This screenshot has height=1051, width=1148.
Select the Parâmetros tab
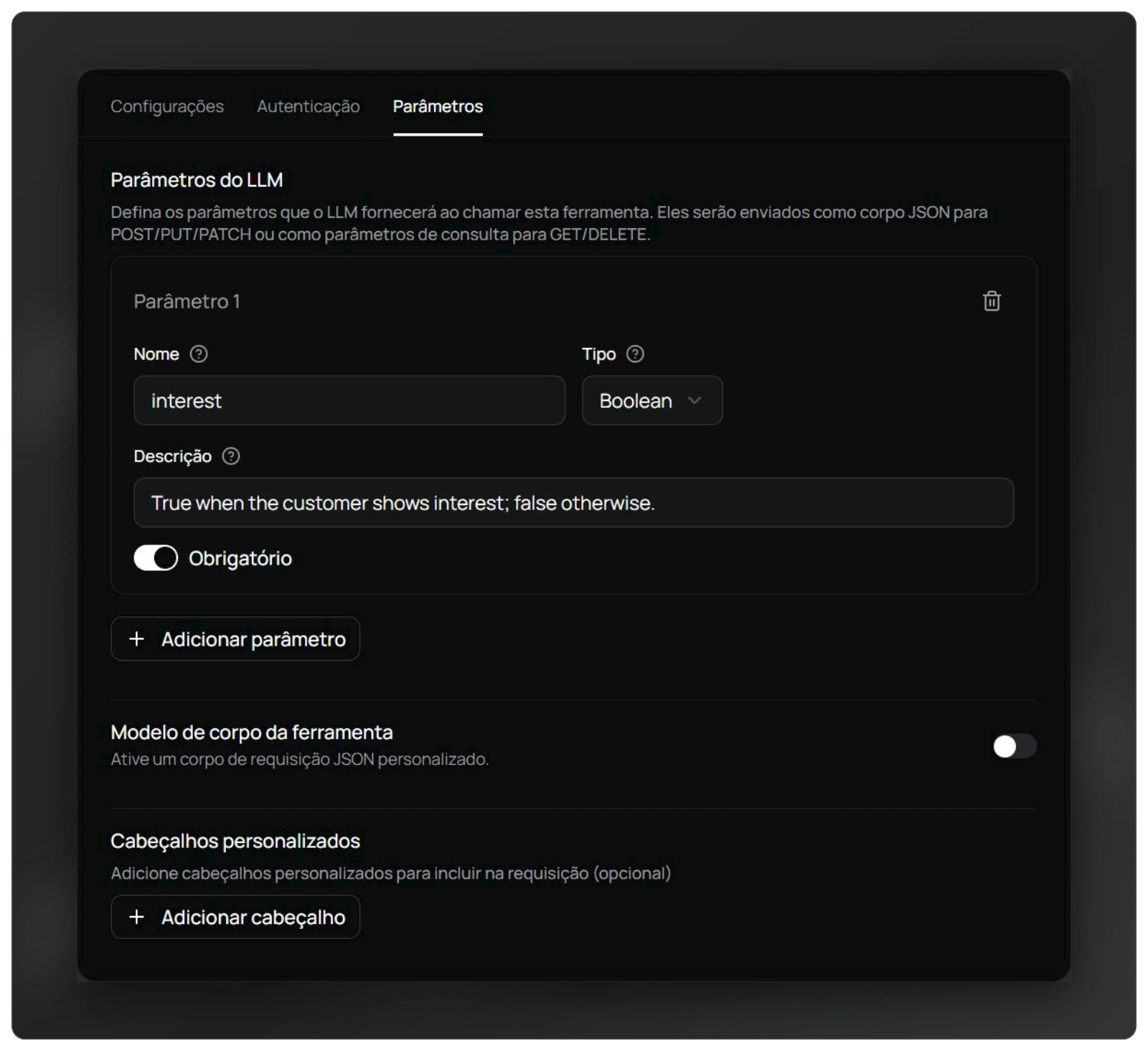tap(438, 106)
